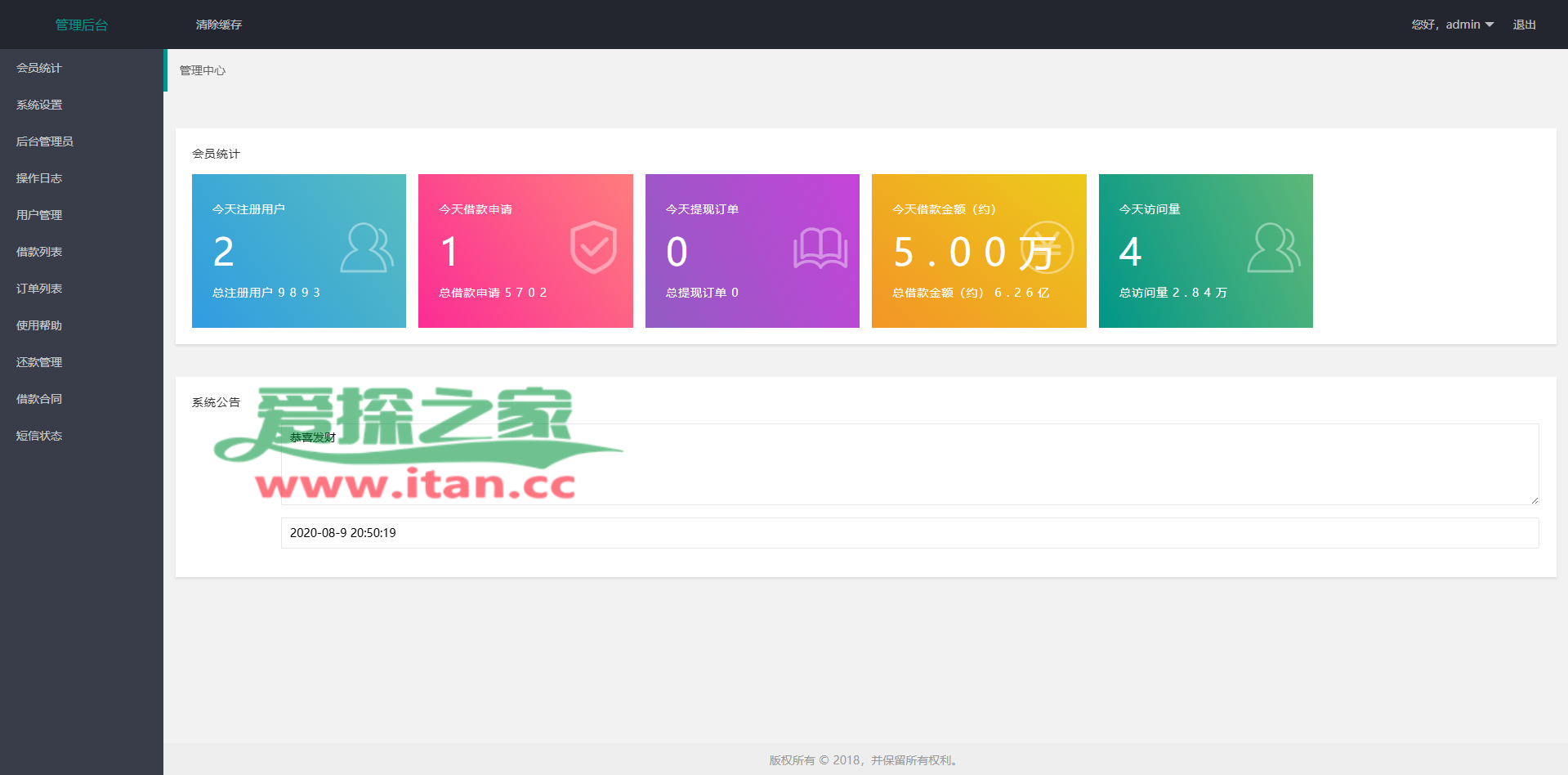Click the date field showing 2020-08-9 20:50:19
Viewport: 1568px width, 775px height.
coord(910,533)
